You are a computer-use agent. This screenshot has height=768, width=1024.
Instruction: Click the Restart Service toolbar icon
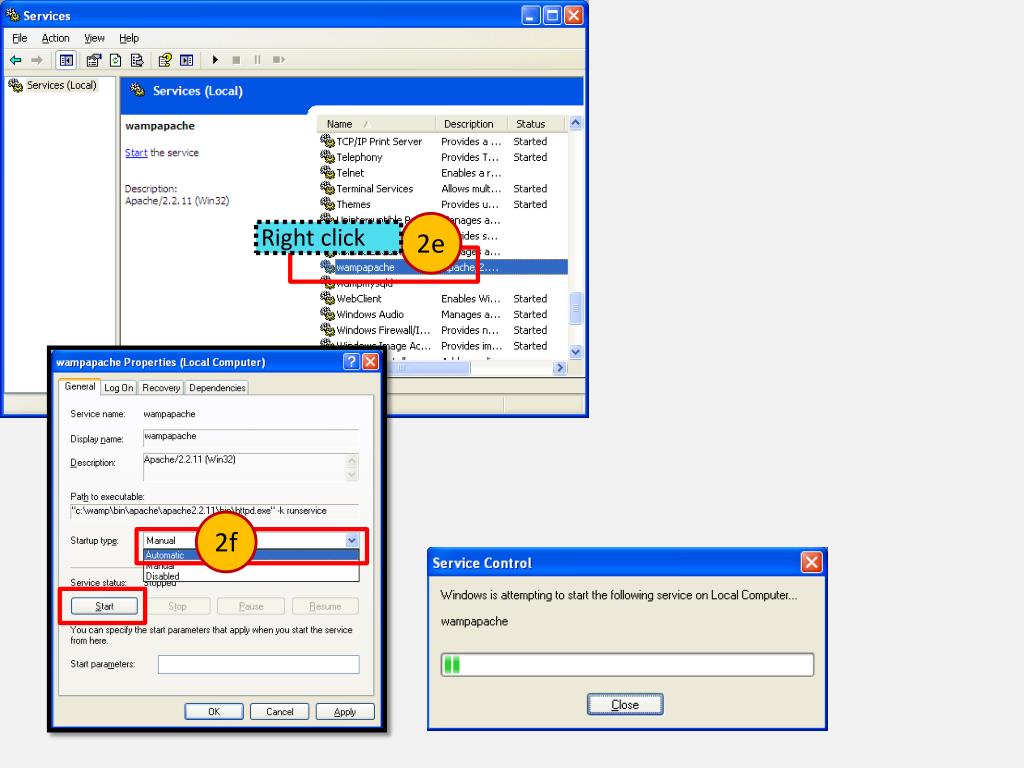click(x=279, y=60)
